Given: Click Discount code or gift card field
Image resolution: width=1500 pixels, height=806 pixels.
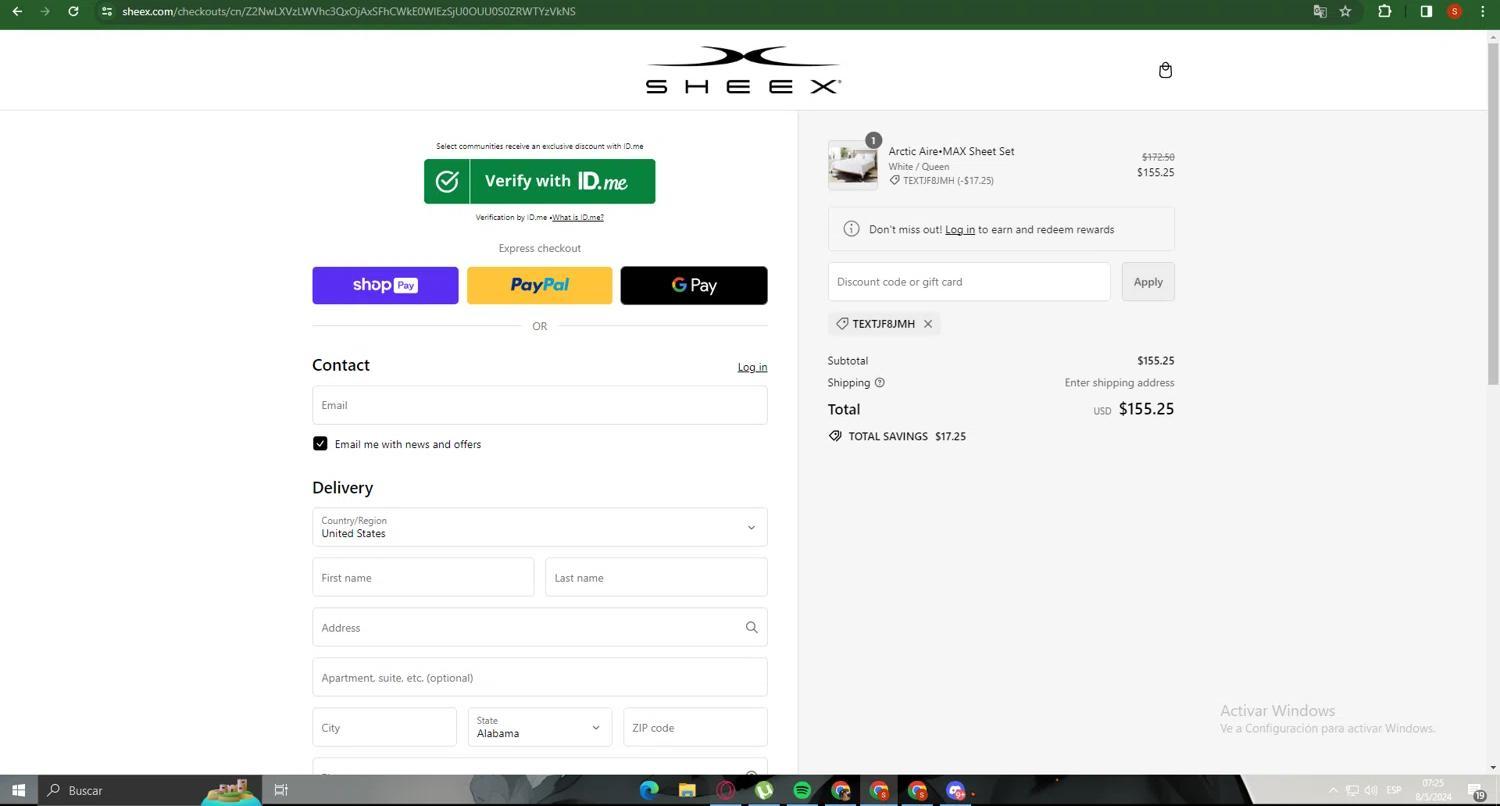Looking at the screenshot, I should 969,282.
